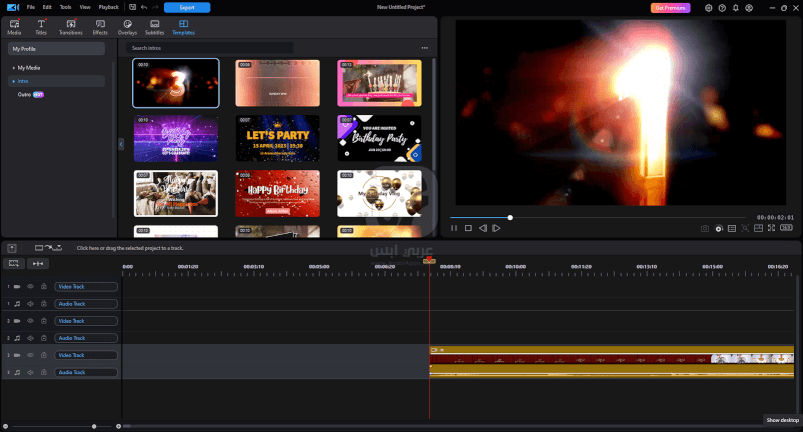Expand the My Media tree item
This screenshot has width=803, height=432.
(13, 67)
